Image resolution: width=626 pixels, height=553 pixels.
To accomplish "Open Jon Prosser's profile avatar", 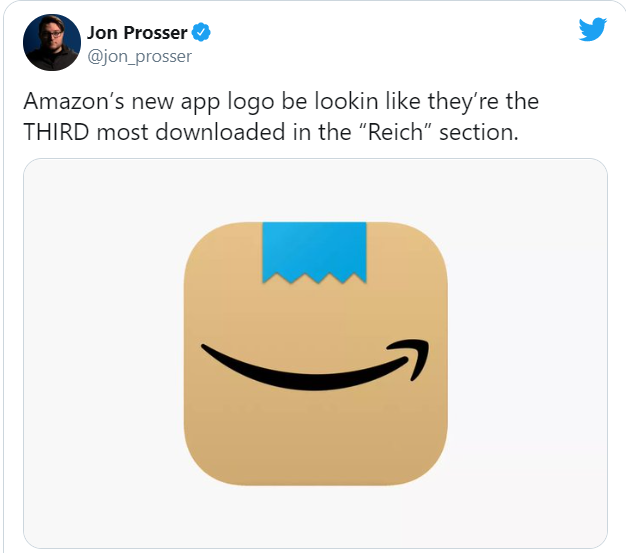I will point(52,43).
